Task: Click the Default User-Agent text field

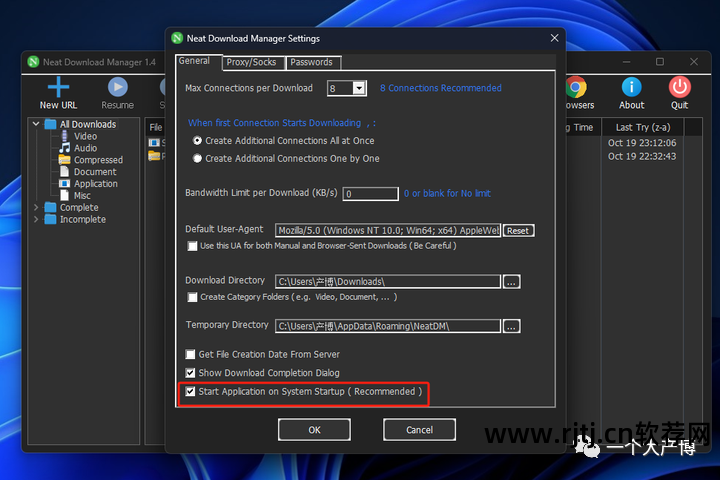Action: point(388,231)
